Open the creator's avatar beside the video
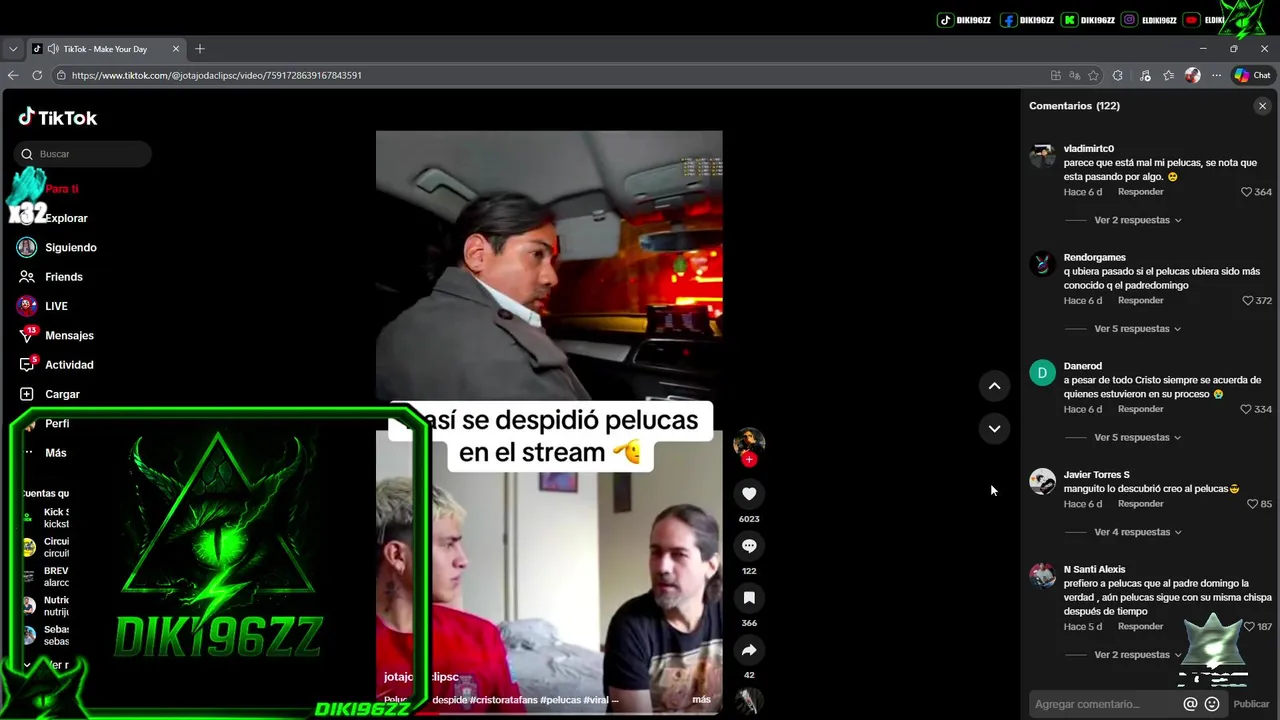1280x720 pixels. pyautogui.click(x=749, y=442)
